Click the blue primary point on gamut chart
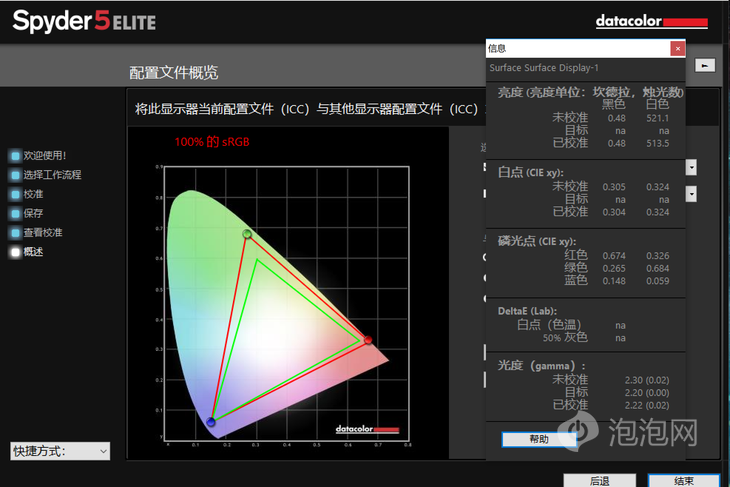 (x=211, y=422)
